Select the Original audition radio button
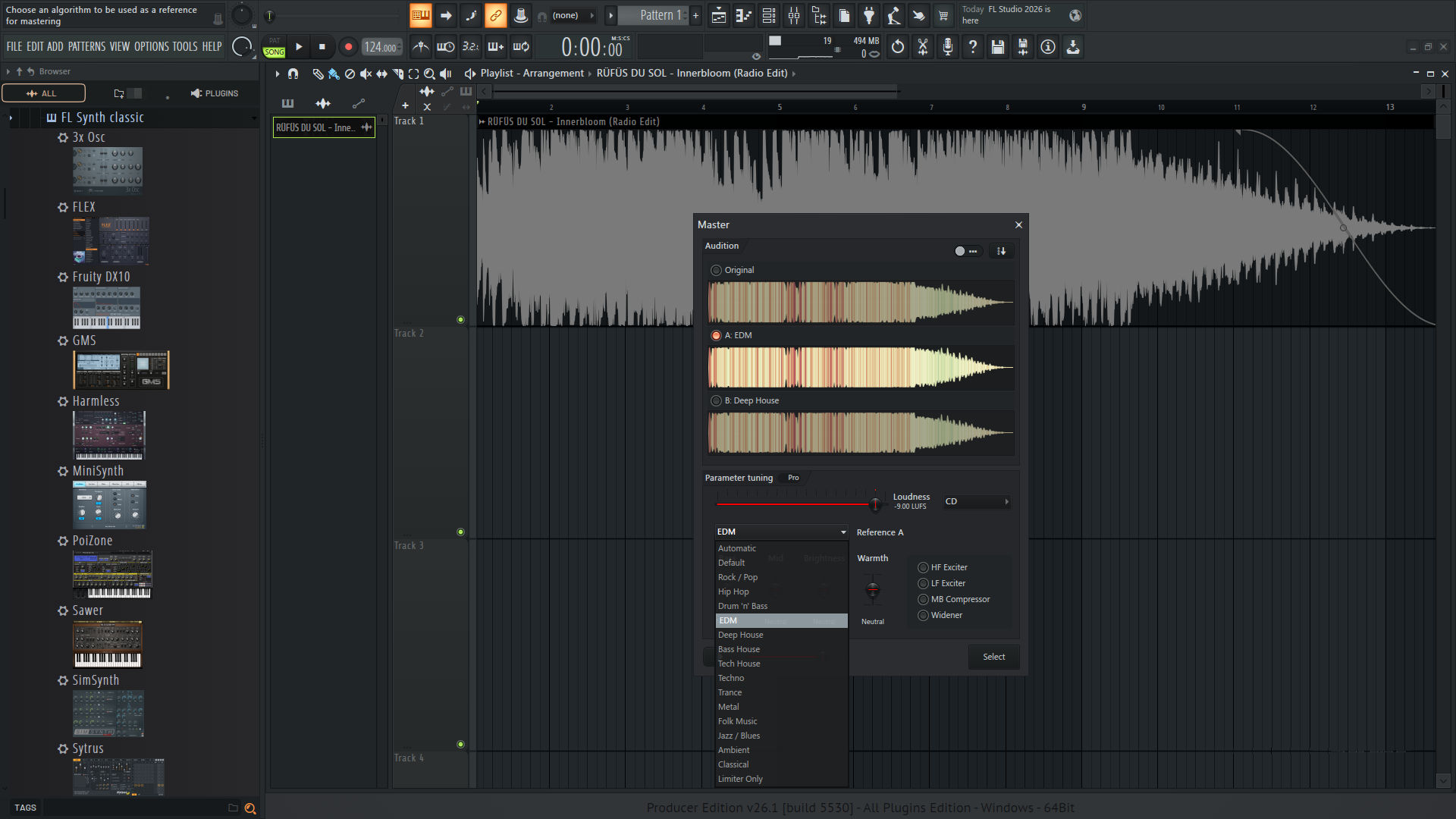 click(x=716, y=270)
